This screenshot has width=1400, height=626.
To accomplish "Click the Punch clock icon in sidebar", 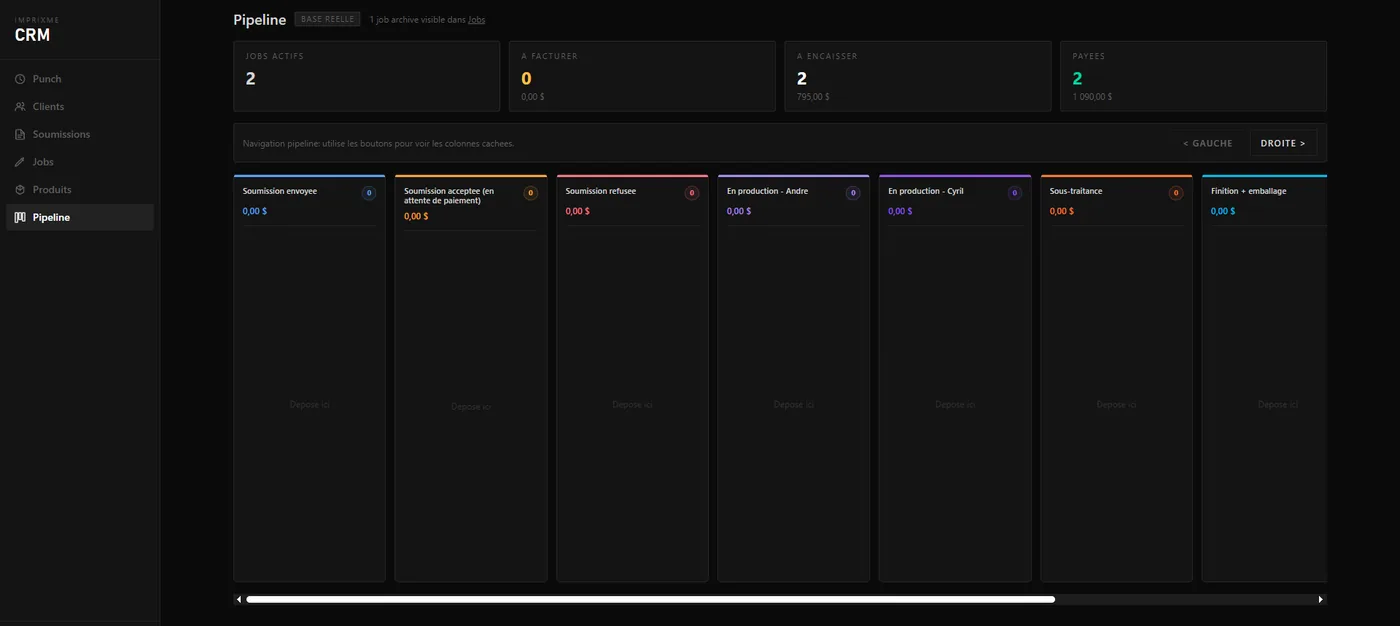I will [20, 79].
